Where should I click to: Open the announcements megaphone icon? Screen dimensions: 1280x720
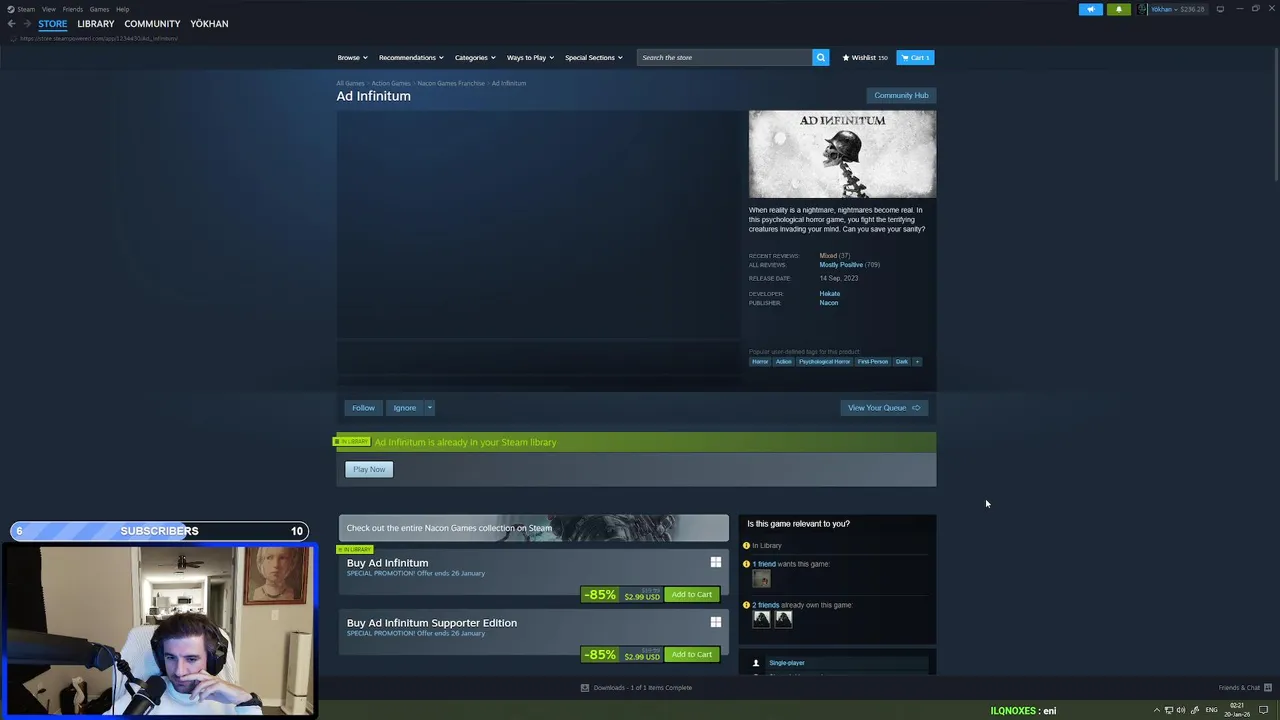[1090, 9]
